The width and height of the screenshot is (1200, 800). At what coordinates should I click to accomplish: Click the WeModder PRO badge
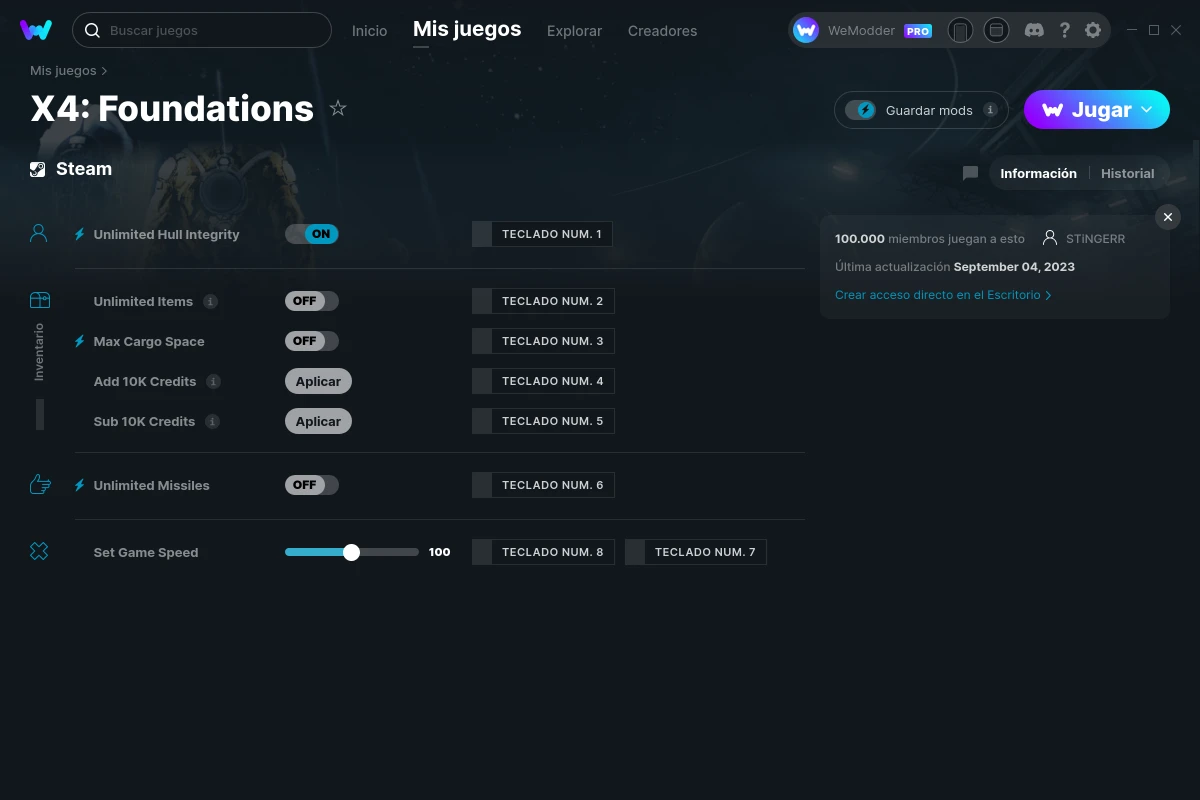[918, 31]
